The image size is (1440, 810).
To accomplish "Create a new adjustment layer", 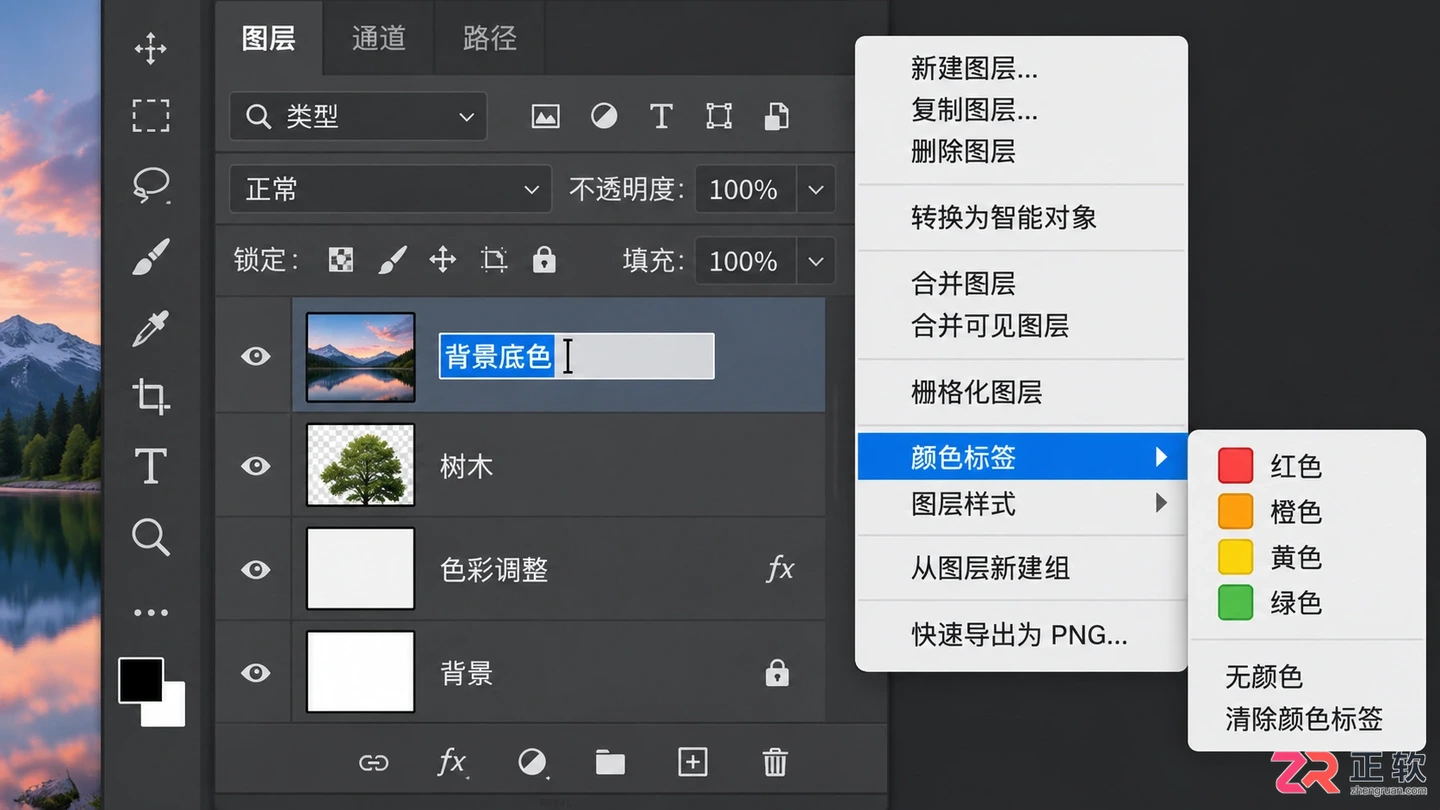I will [x=532, y=763].
